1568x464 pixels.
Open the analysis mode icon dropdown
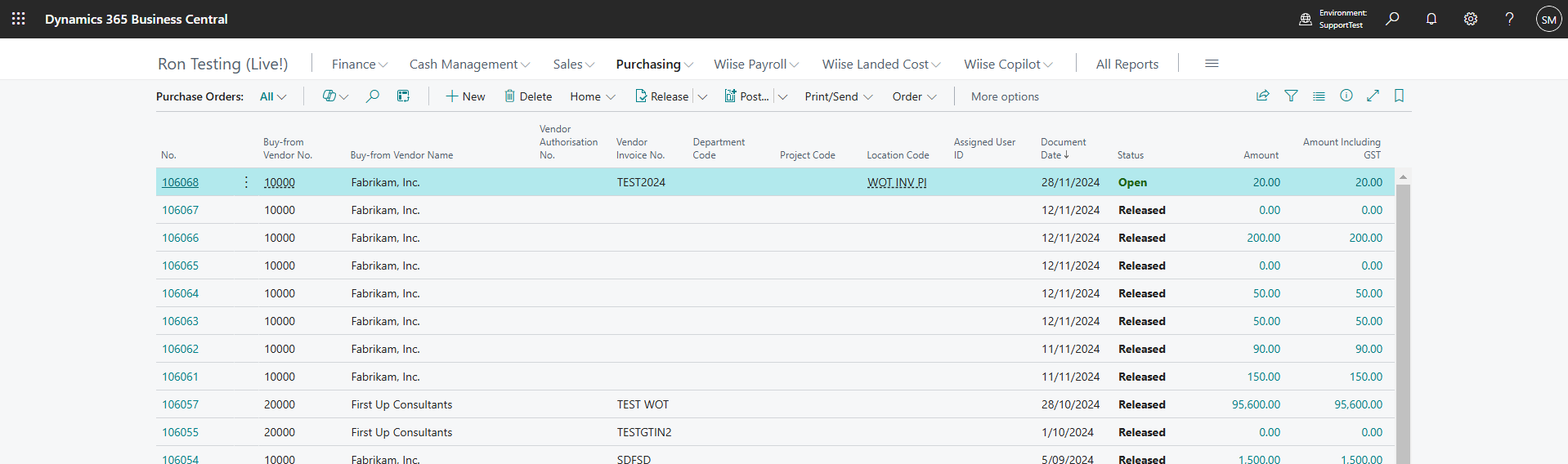(335, 96)
